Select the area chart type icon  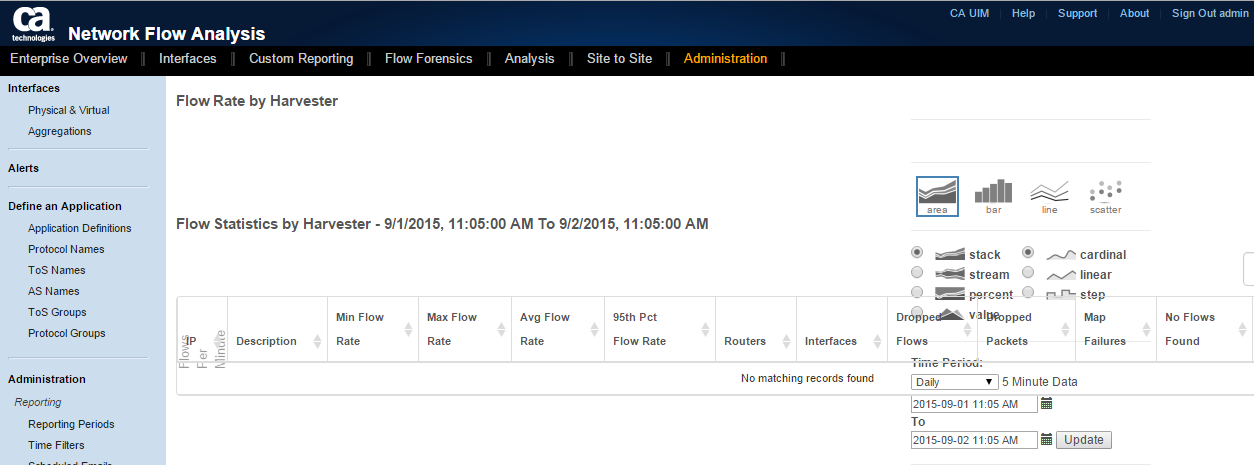937,195
